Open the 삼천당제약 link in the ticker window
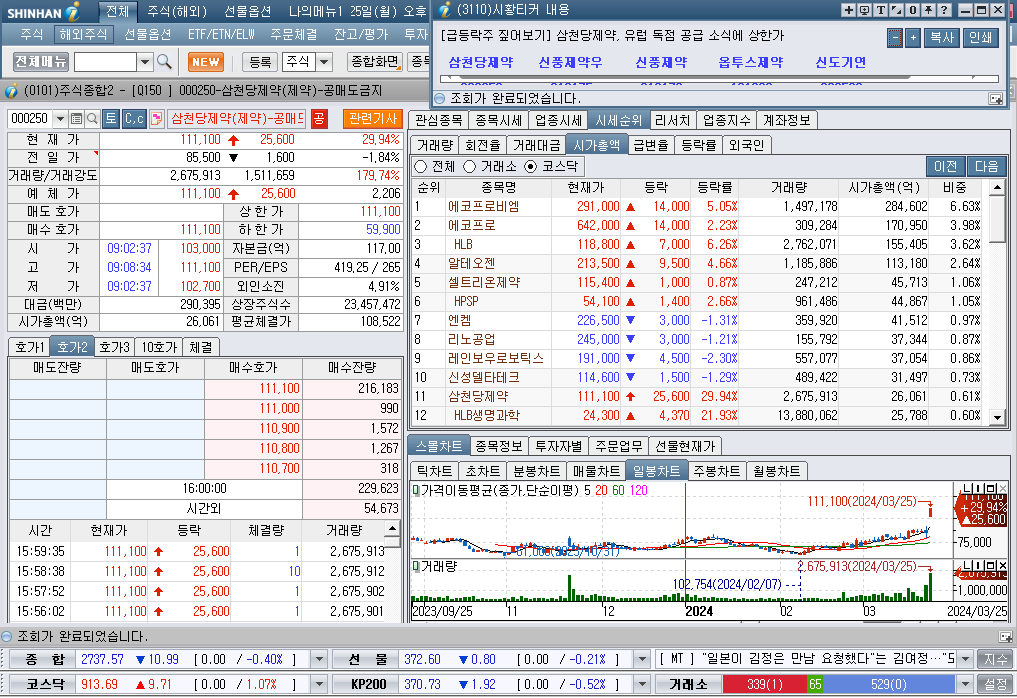Screen dimensions: 1017x698 [x=481, y=62]
